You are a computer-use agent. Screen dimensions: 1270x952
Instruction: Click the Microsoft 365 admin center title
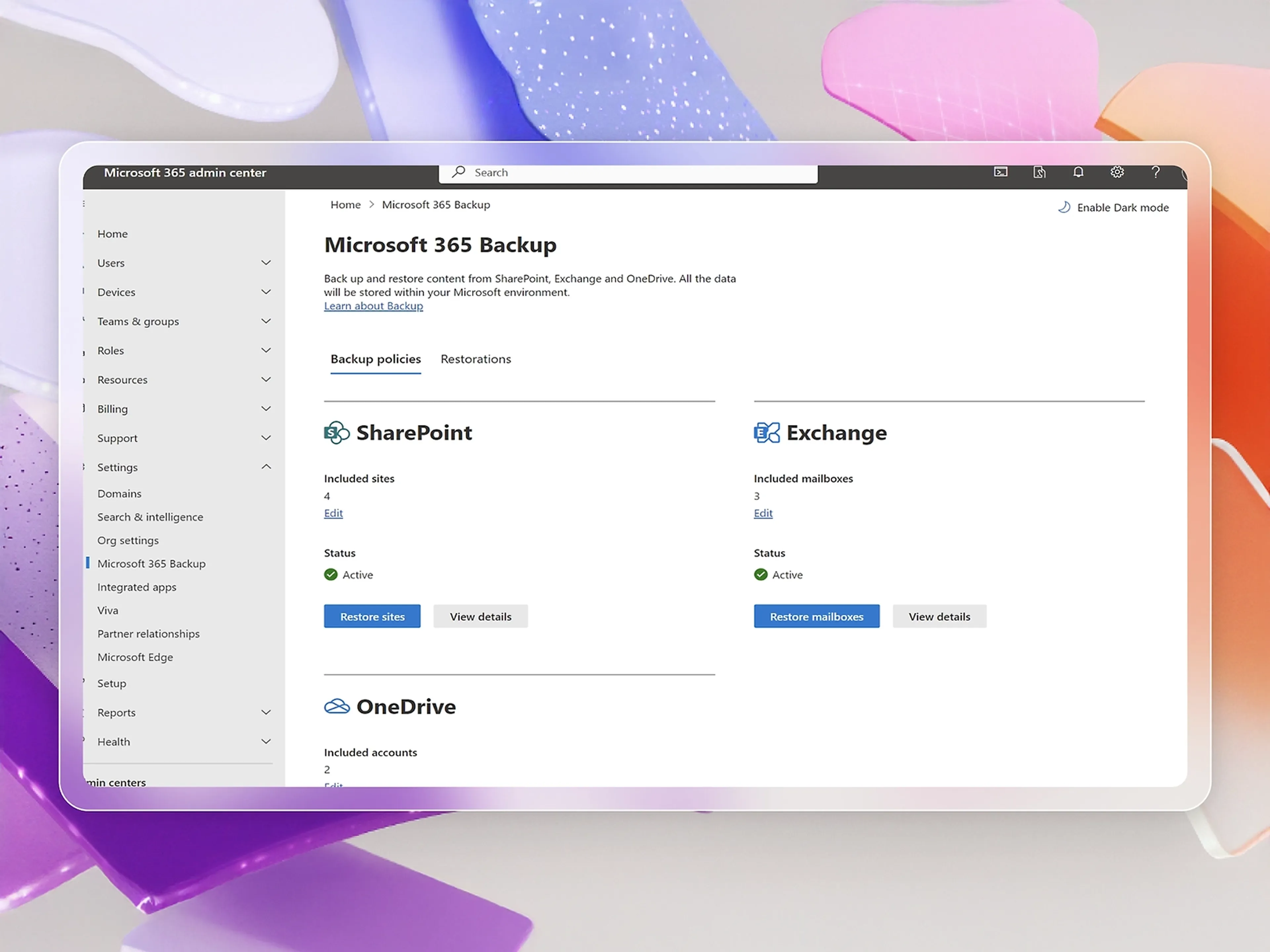pyautogui.click(x=185, y=173)
